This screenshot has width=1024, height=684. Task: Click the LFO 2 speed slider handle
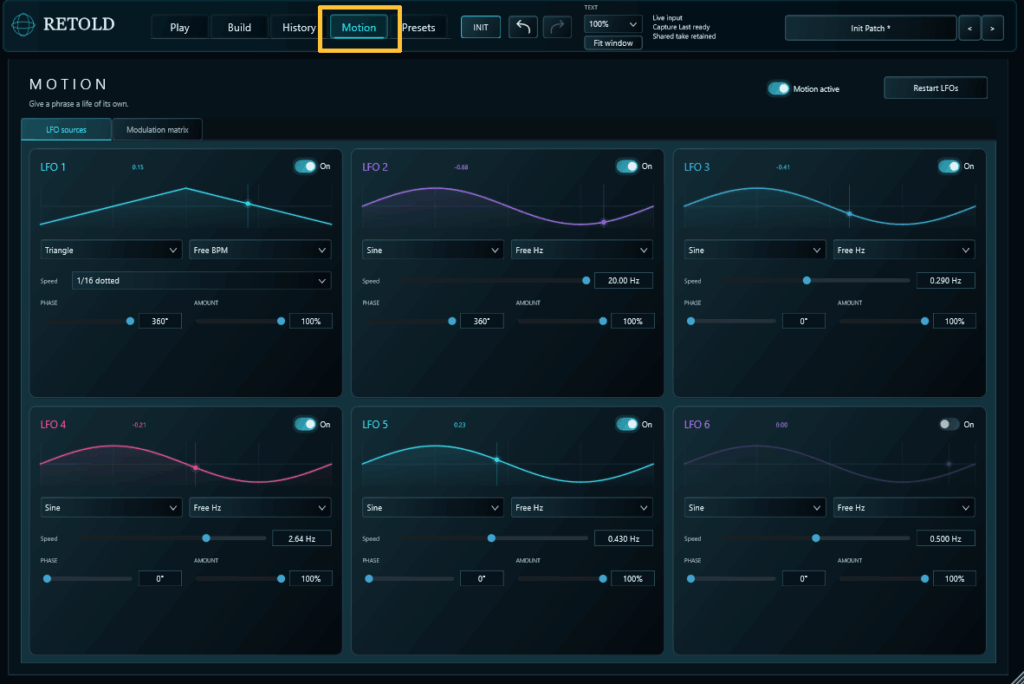586,281
